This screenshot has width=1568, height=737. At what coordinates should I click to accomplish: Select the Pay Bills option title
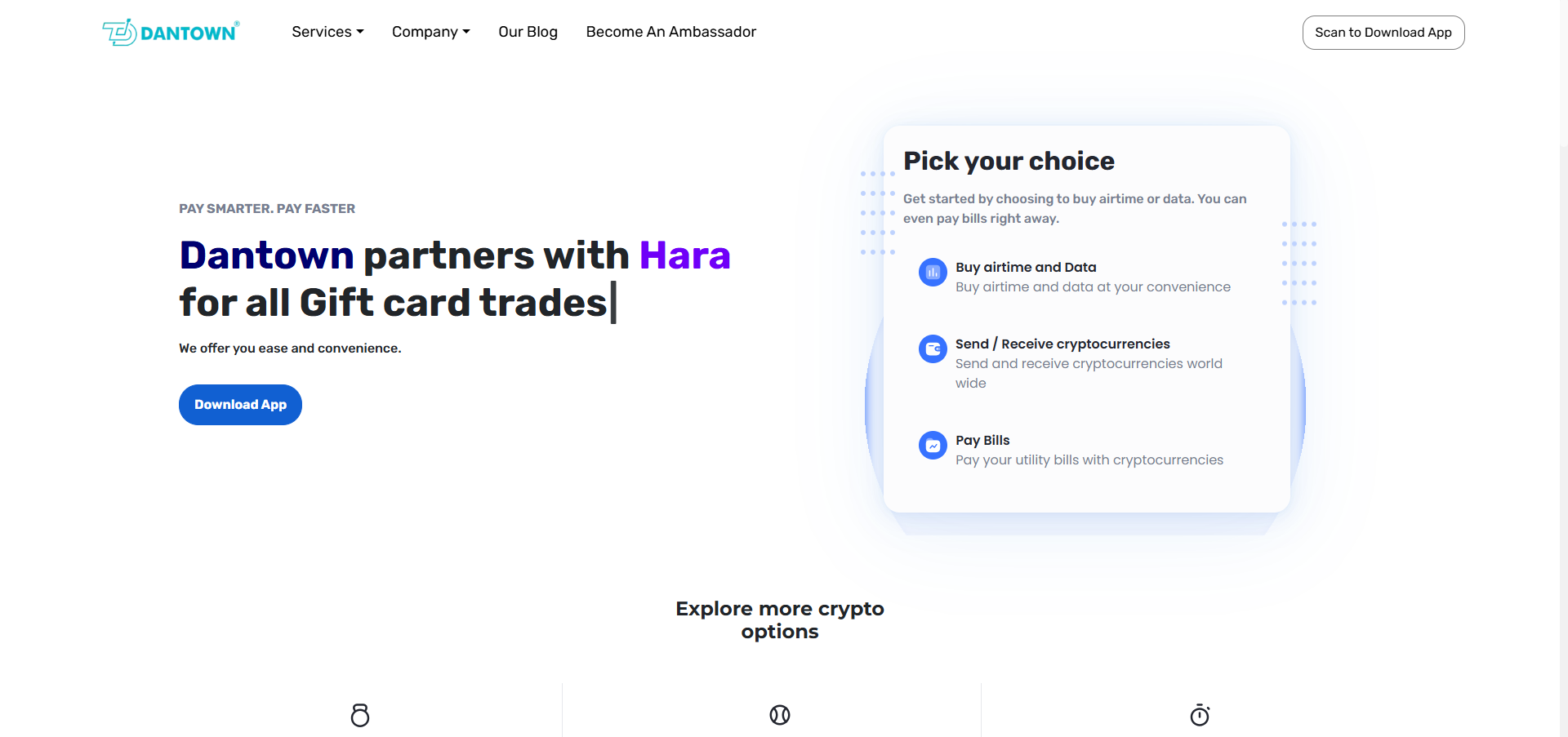982,440
